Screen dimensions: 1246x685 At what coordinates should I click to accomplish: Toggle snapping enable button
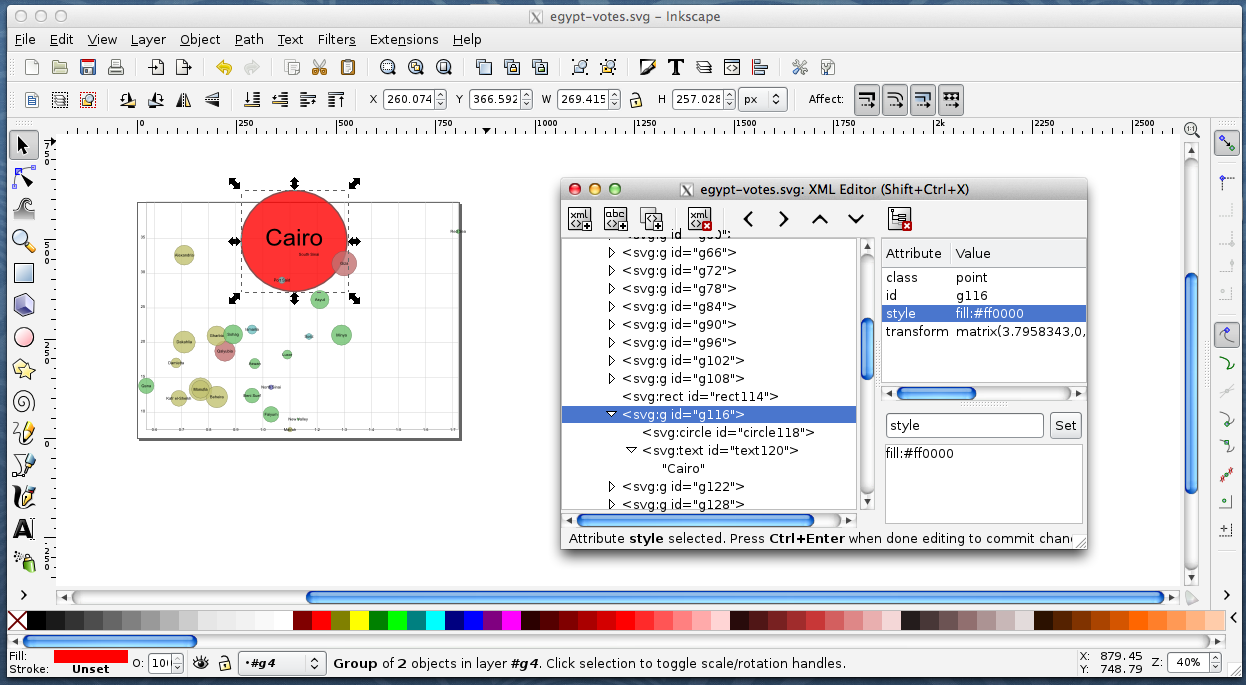[x=1225, y=144]
